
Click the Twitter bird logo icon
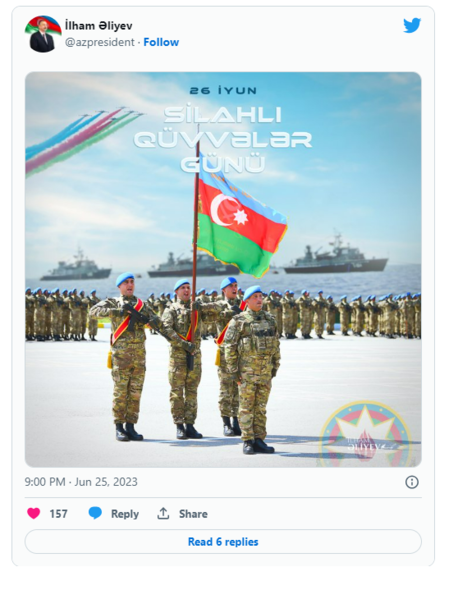[412, 26]
